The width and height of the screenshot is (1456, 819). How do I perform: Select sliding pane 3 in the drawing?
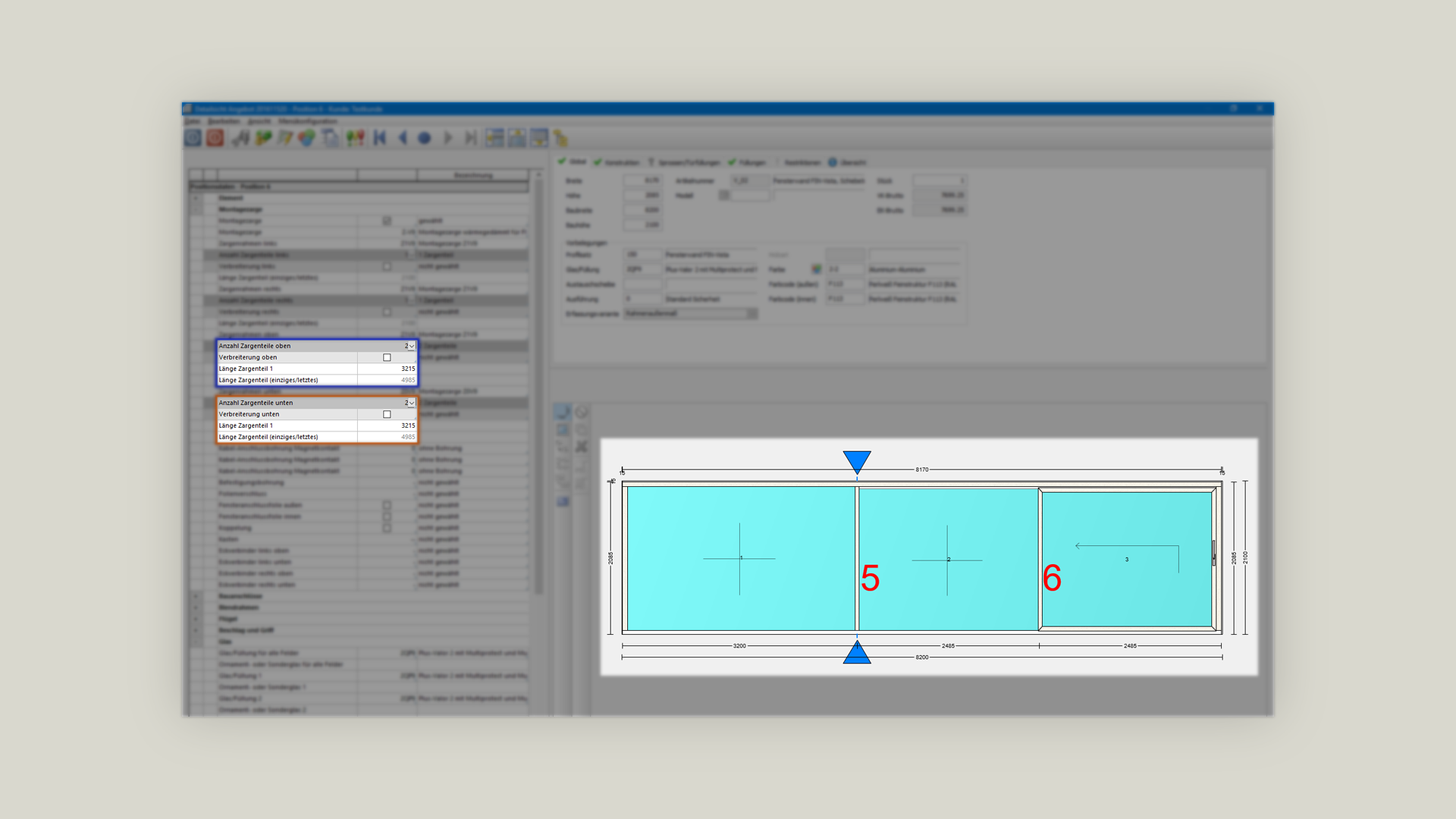[x=1127, y=559]
